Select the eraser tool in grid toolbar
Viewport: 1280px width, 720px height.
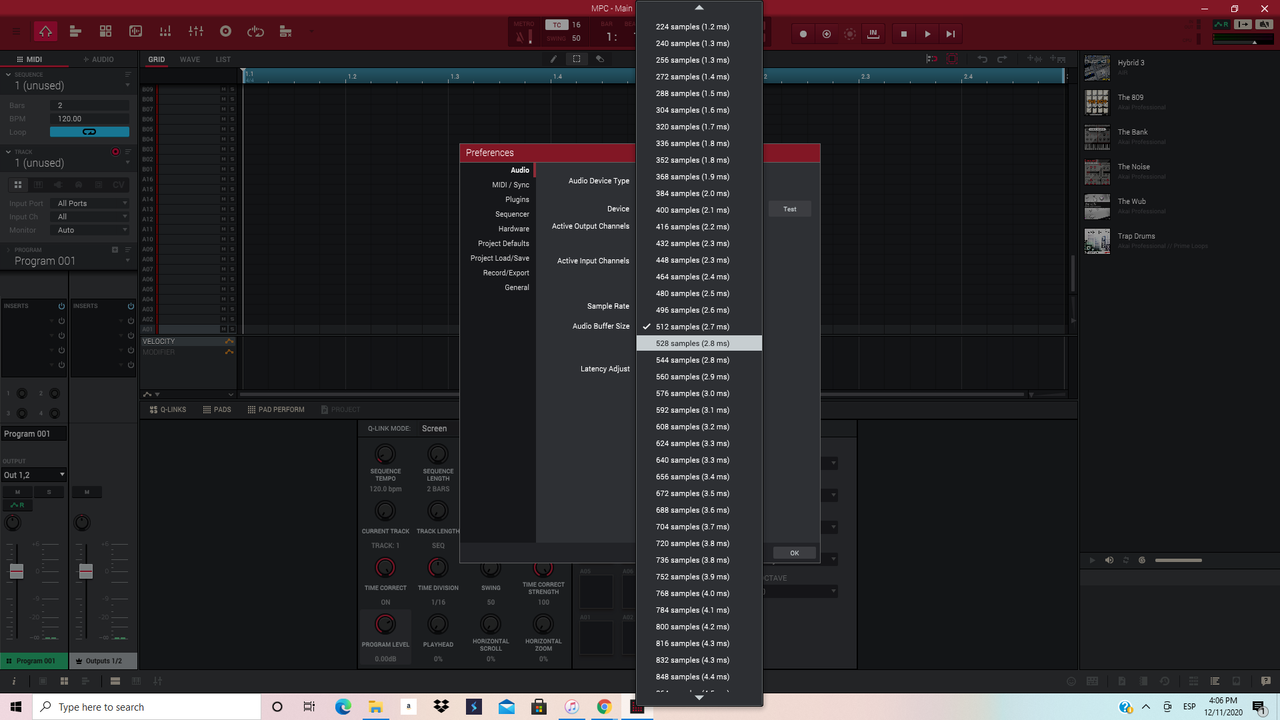600,59
